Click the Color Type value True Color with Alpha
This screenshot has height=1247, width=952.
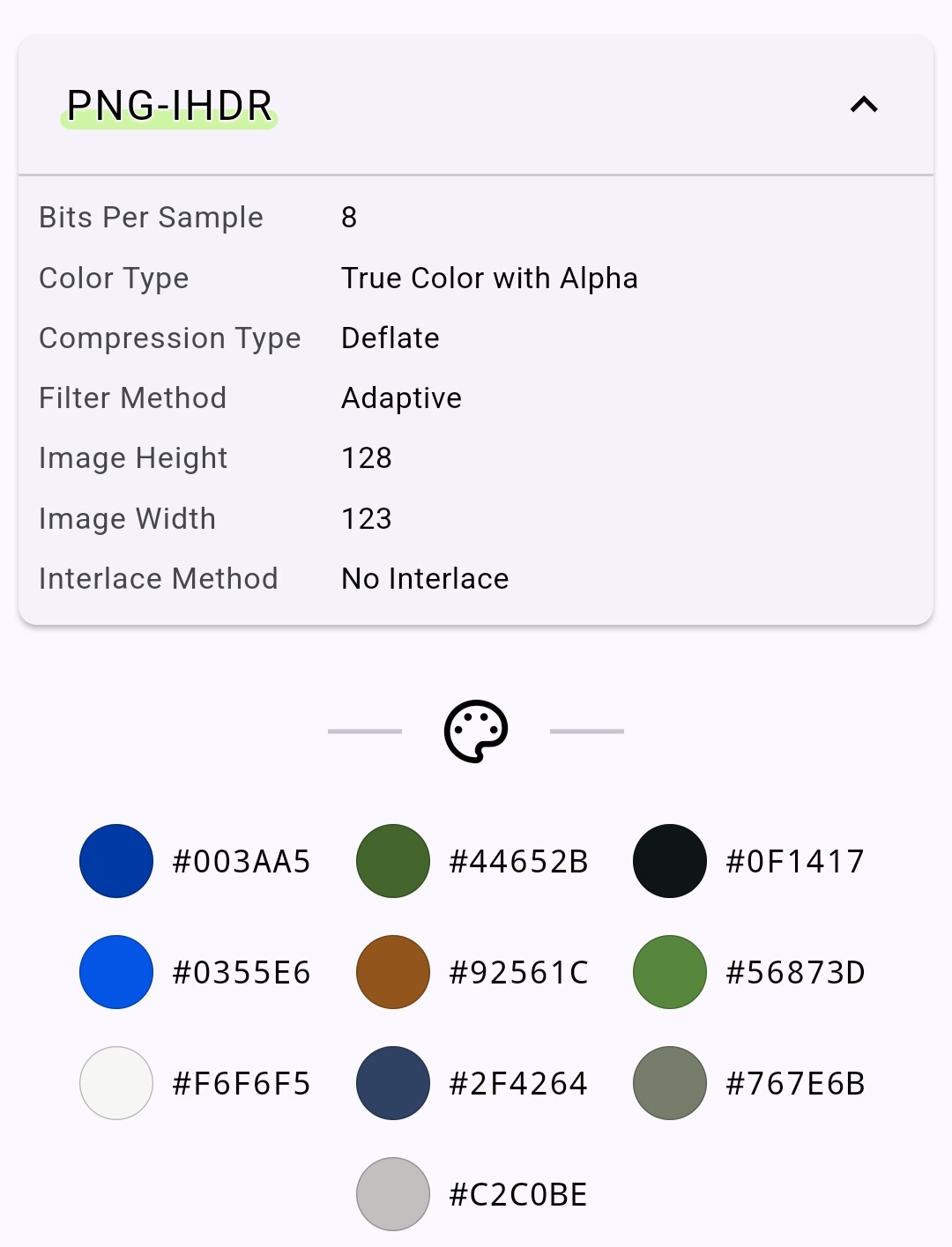(x=489, y=278)
